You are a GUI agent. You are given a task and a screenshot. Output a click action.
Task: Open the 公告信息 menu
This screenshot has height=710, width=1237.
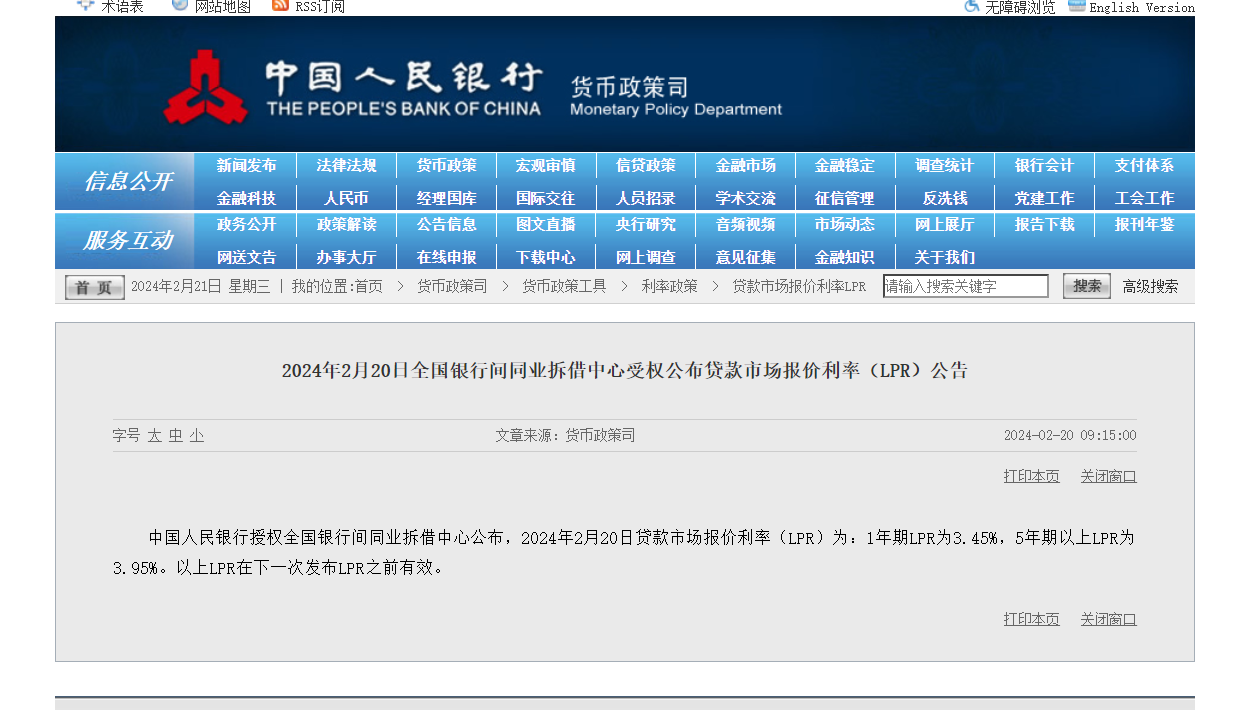(x=446, y=225)
